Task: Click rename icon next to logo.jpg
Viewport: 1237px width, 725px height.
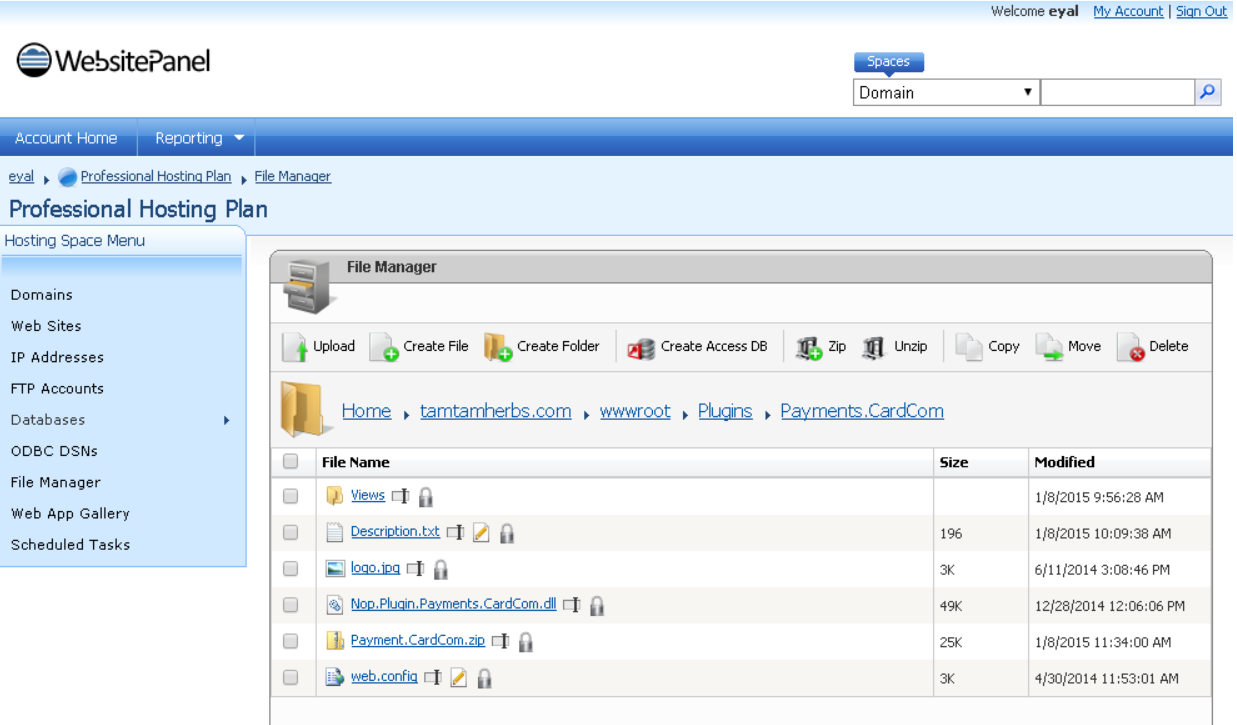Action: tap(415, 569)
